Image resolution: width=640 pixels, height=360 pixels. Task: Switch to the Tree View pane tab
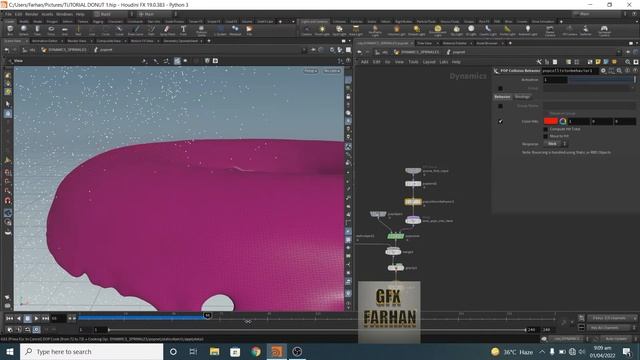pos(424,43)
